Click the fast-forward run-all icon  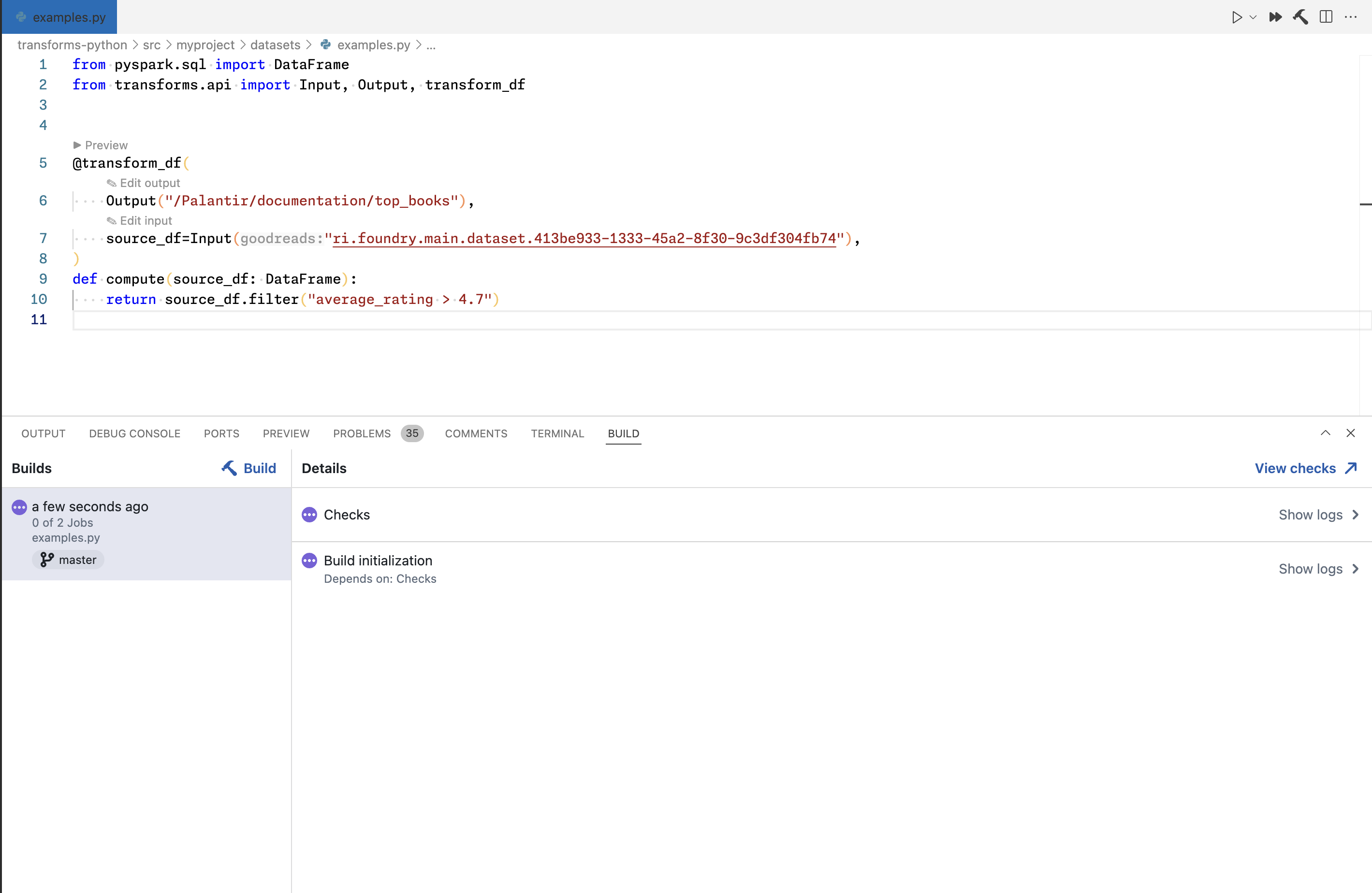(x=1275, y=17)
